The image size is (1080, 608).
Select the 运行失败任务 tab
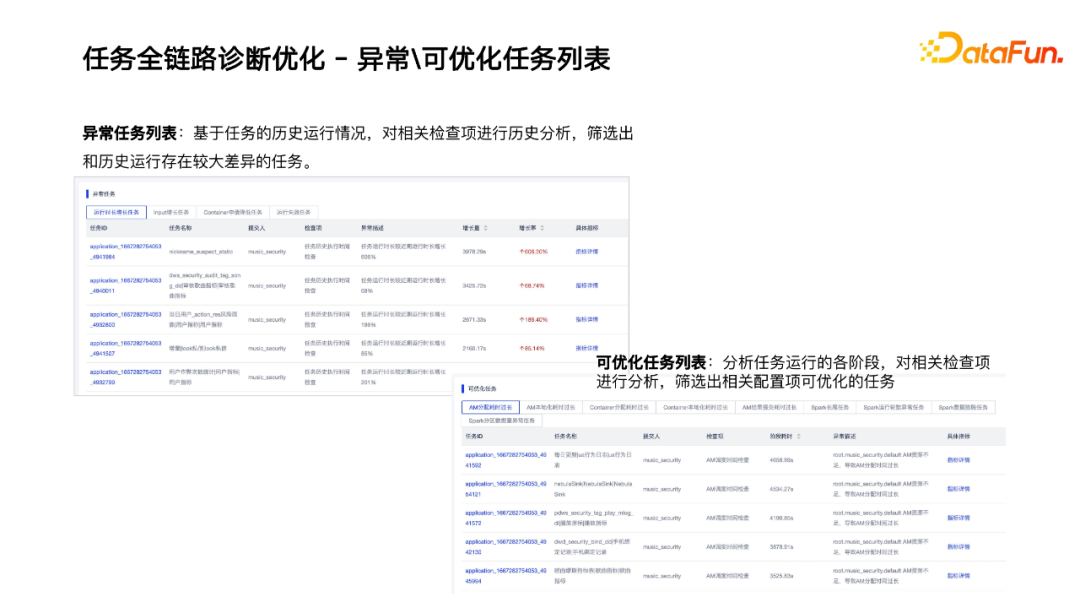pyautogui.click(x=293, y=212)
